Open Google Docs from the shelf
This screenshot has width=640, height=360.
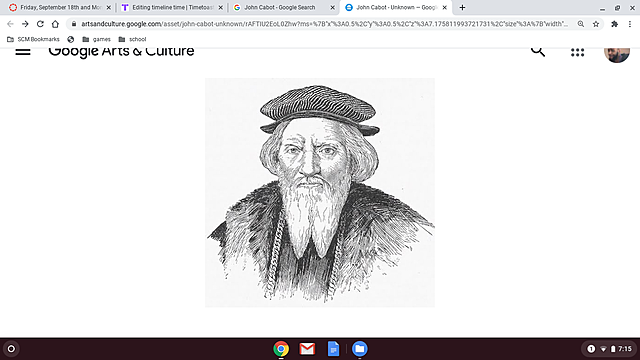pyautogui.click(x=333, y=349)
